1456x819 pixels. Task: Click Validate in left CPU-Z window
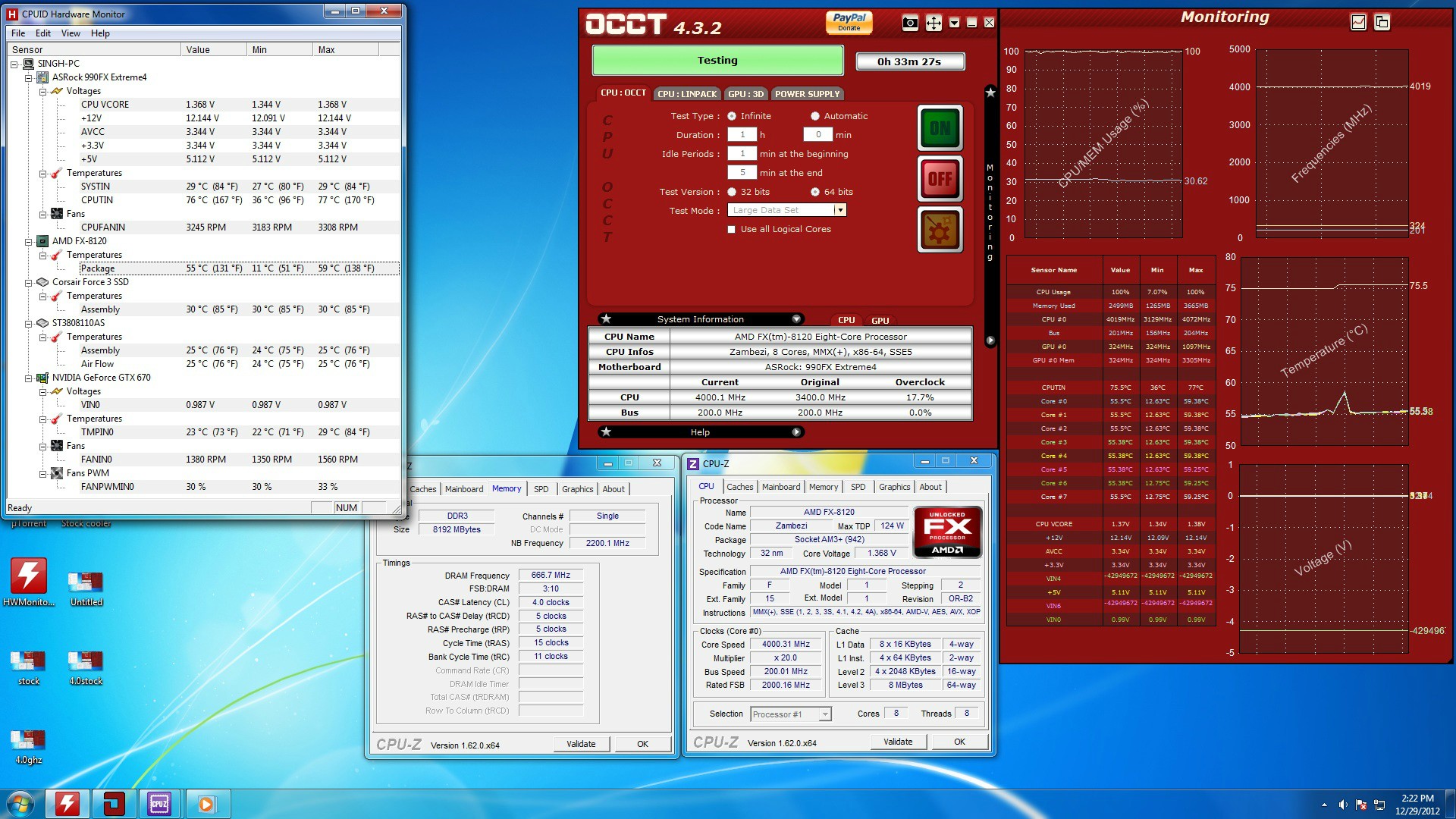(581, 744)
